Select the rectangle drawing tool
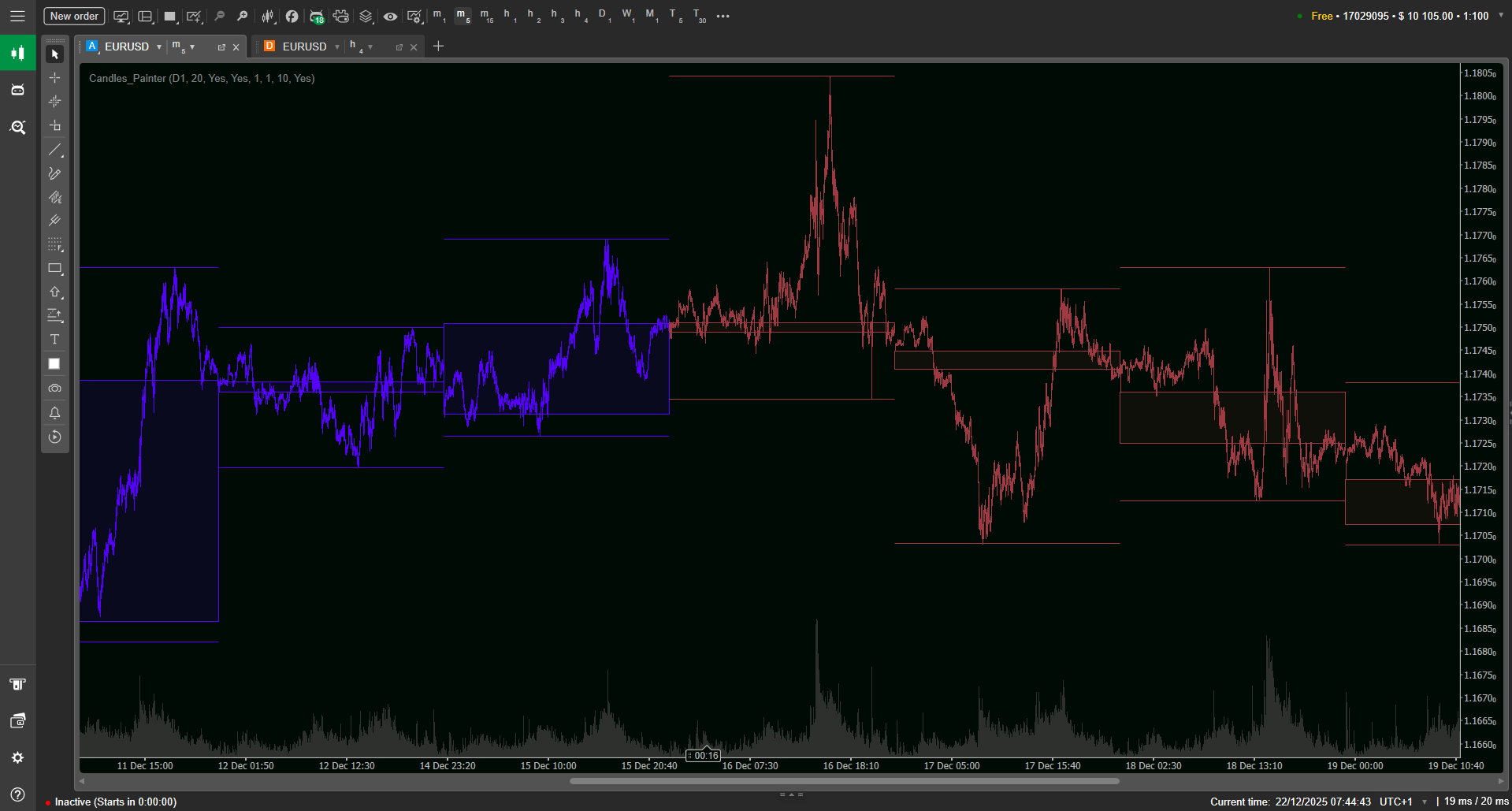Screen dimensions: 1512x811 click(x=54, y=269)
